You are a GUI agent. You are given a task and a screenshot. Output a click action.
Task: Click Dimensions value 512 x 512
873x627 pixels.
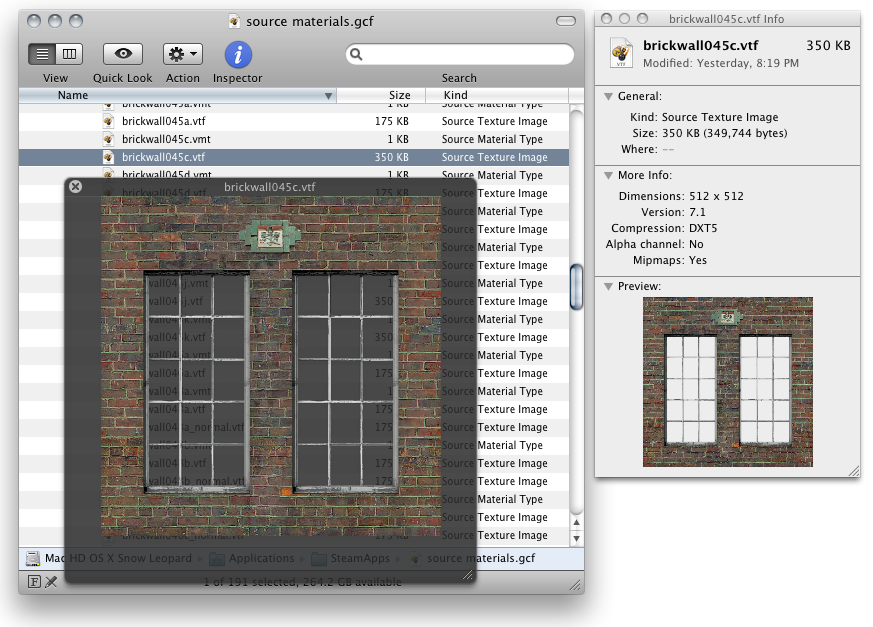[x=717, y=196]
